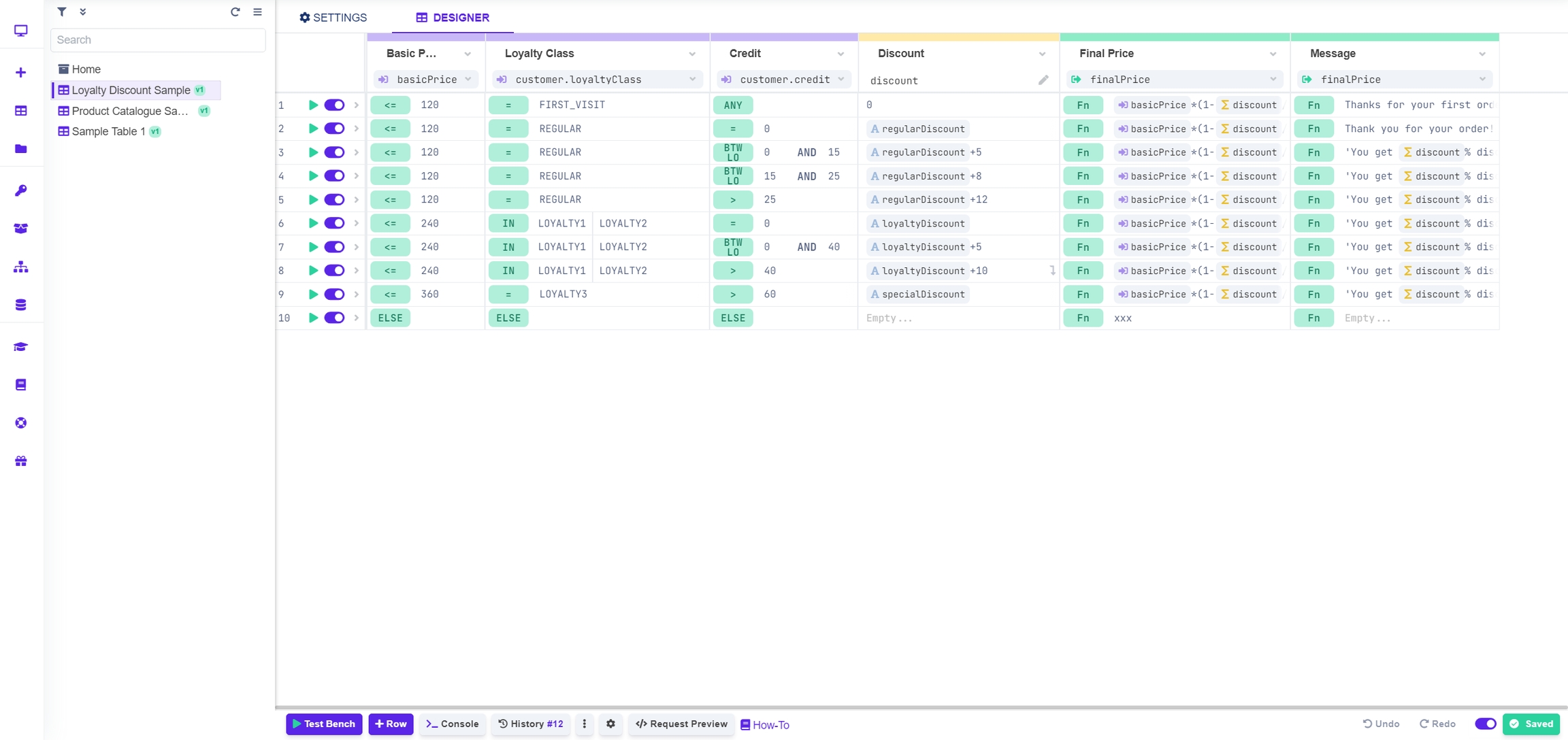Open gear settings in bottom toolbar
This screenshot has height=740, width=1568.
pyautogui.click(x=610, y=724)
